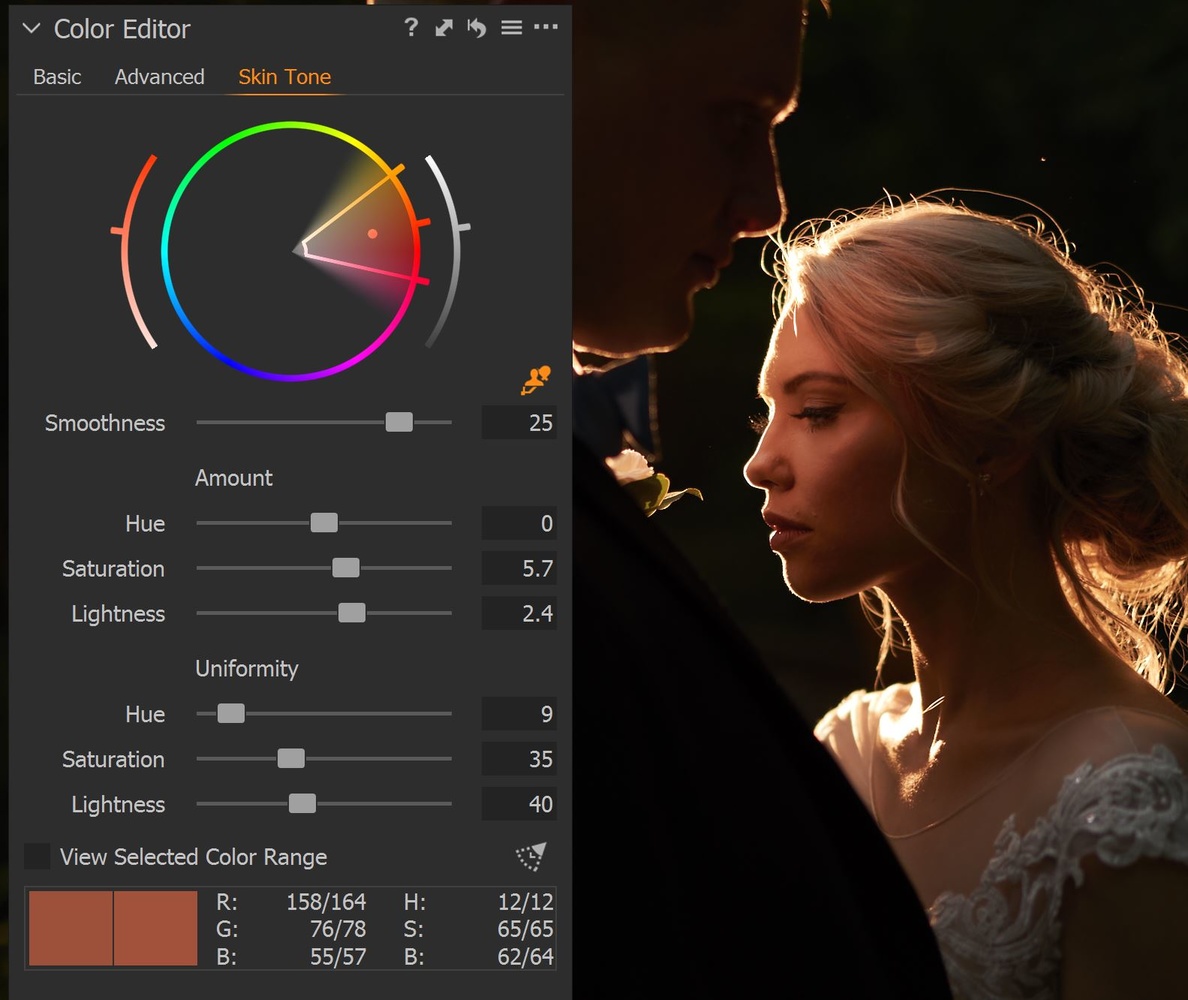Viewport: 1188px width, 1000px height.
Task: Click the Amount Lightness slider handle
Action: coord(352,613)
